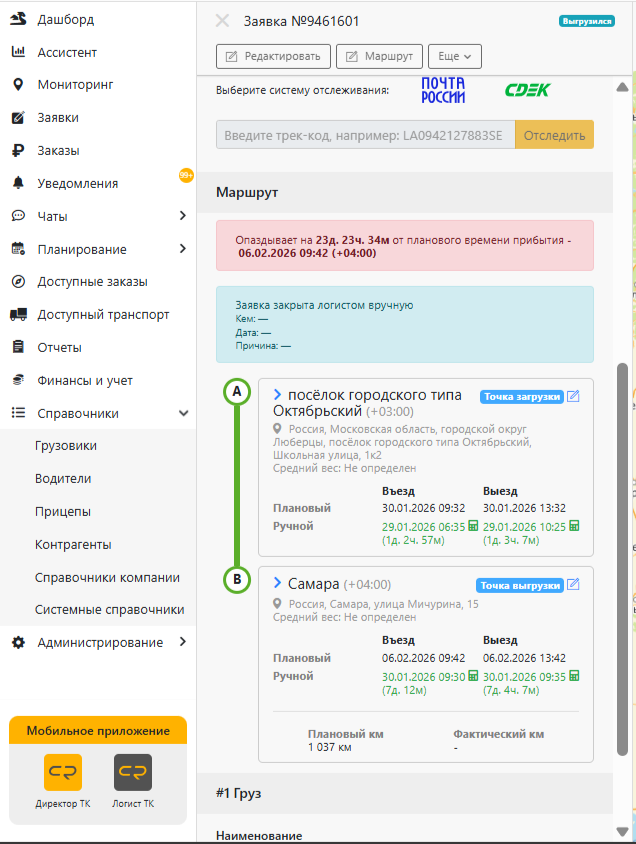Click the Точка выгрузки label
Image resolution: width=636 pixels, height=844 pixels.
click(x=520, y=585)
